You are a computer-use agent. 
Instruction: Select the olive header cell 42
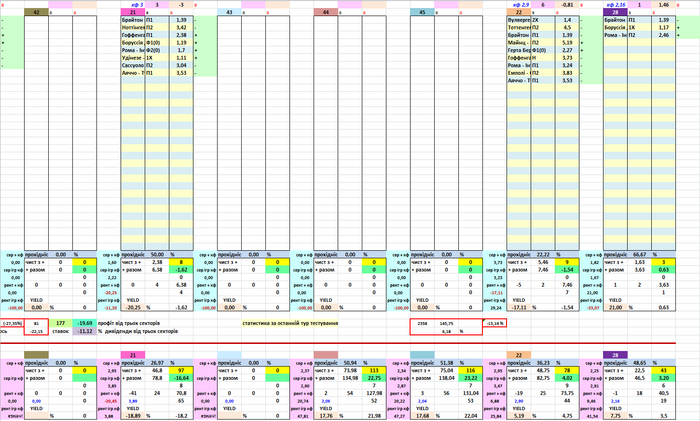36,12
